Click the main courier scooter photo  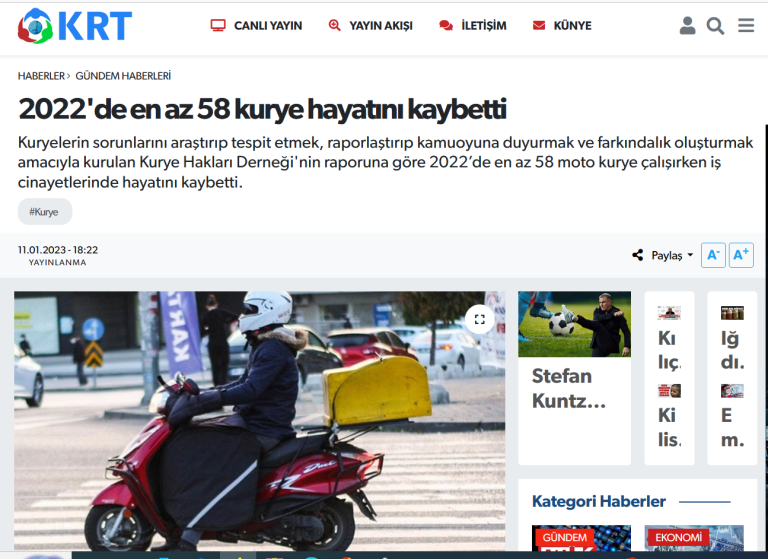(260, 421)
